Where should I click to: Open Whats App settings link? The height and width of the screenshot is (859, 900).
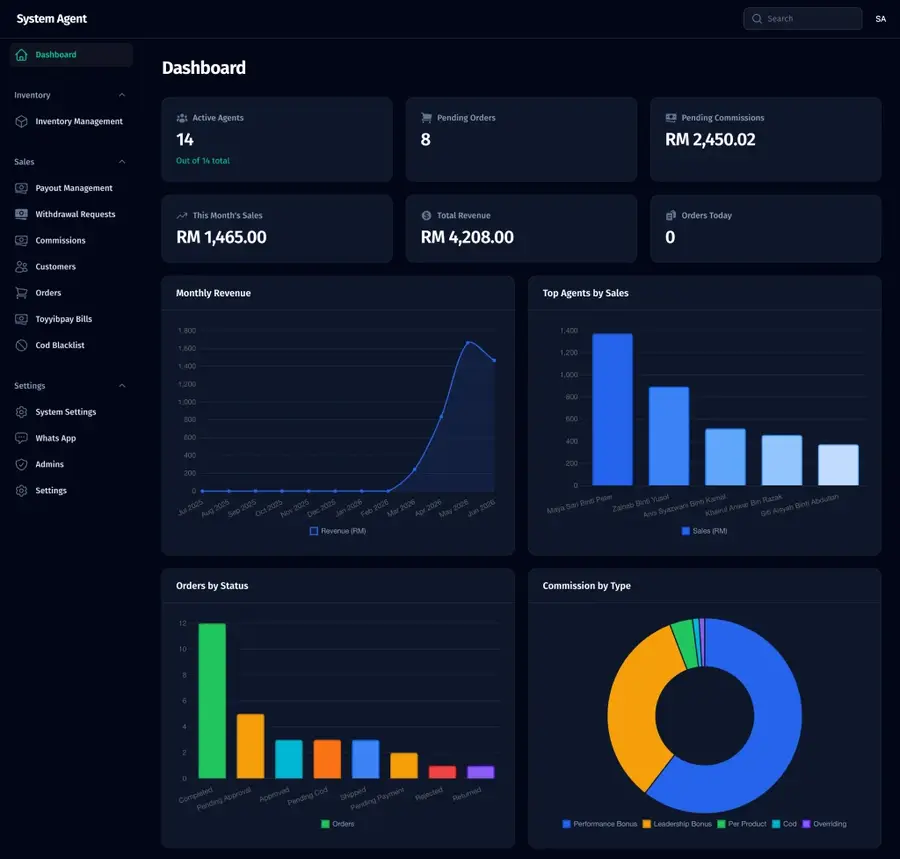pos(71,438)
